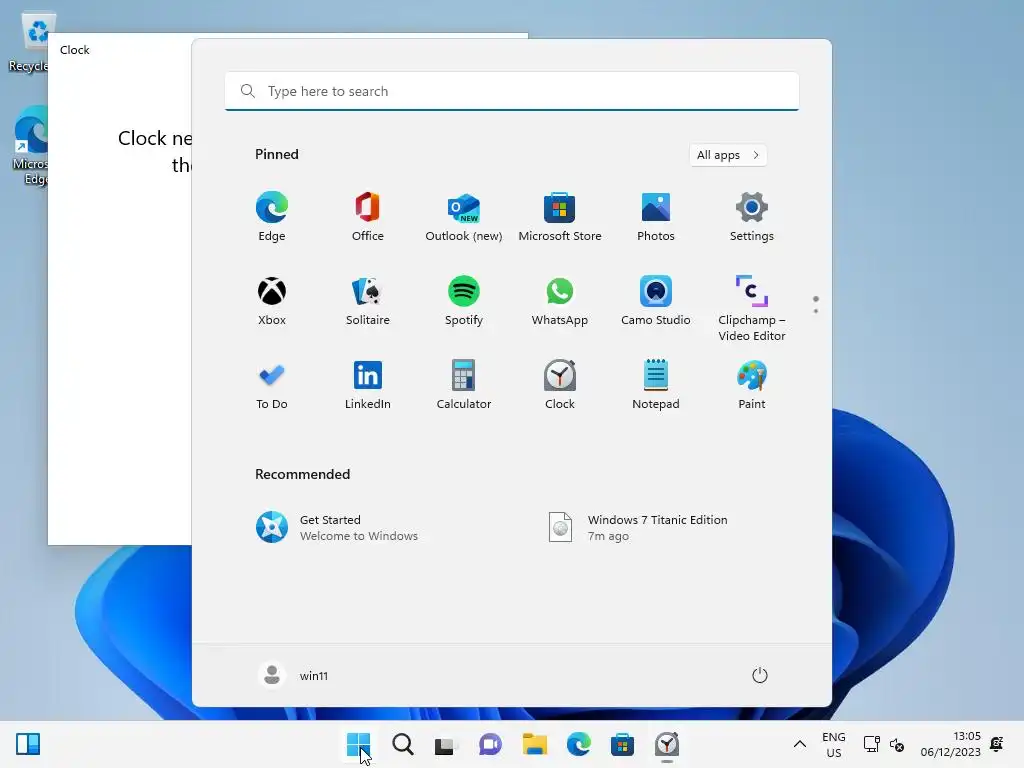Launch Edge from the taskbar
The width and height of the screenshot is (1024, 768).
click(x=579, y=744)
